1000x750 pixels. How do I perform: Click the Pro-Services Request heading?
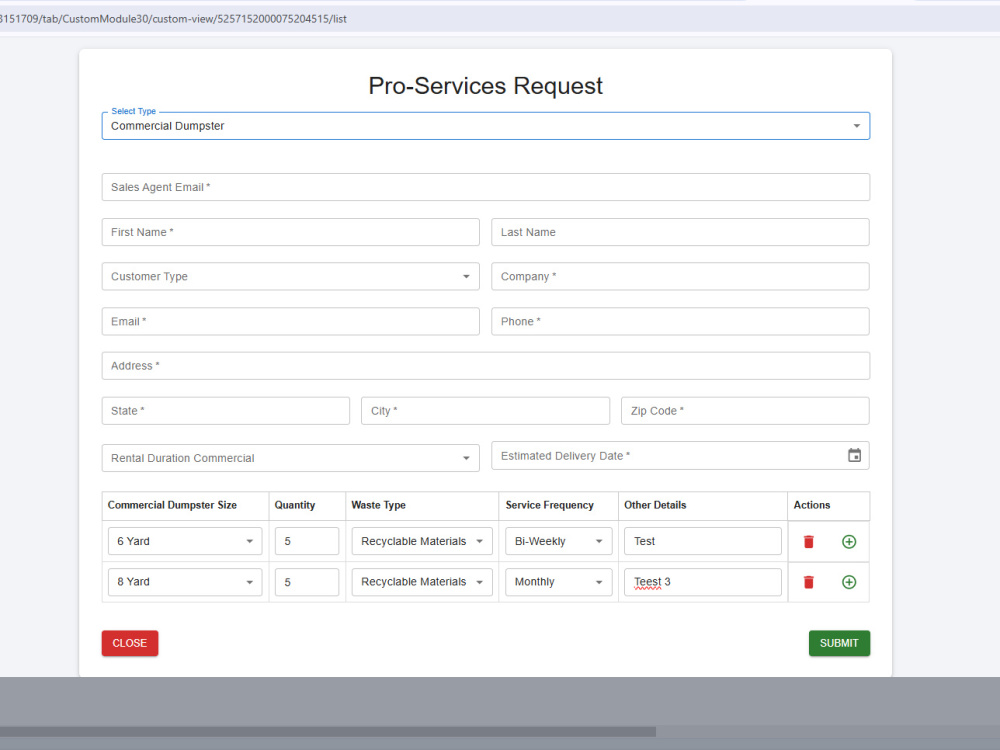[x=485, y=85]
